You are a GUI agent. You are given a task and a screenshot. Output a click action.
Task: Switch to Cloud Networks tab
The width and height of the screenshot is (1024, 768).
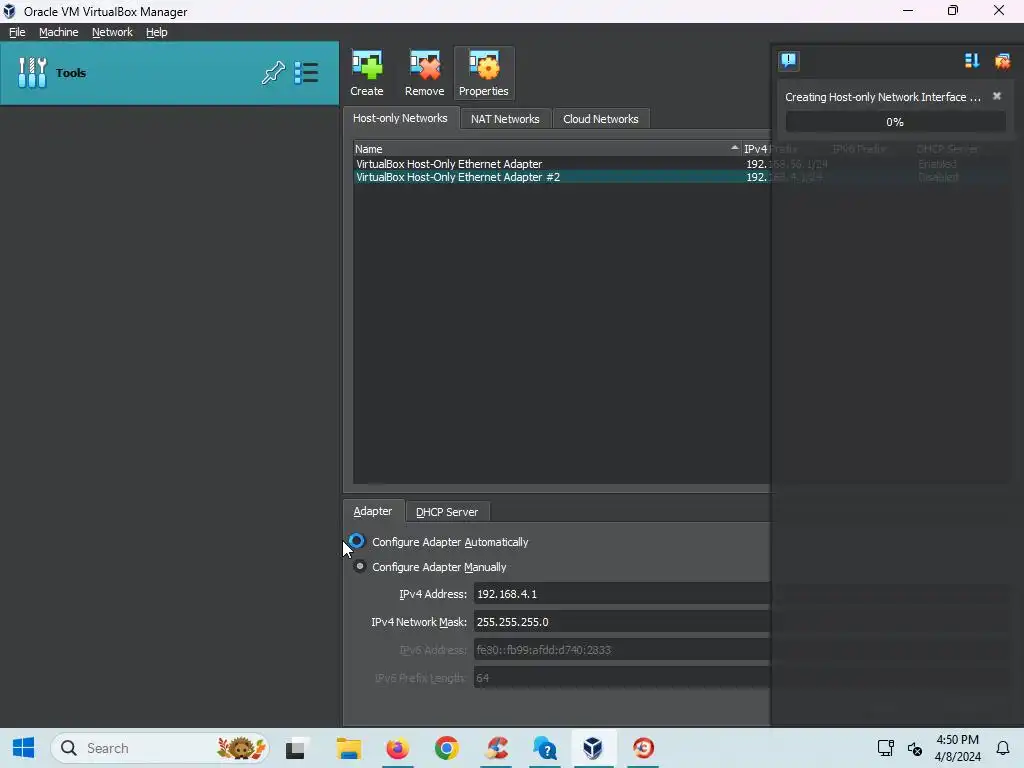pos(600,119)
